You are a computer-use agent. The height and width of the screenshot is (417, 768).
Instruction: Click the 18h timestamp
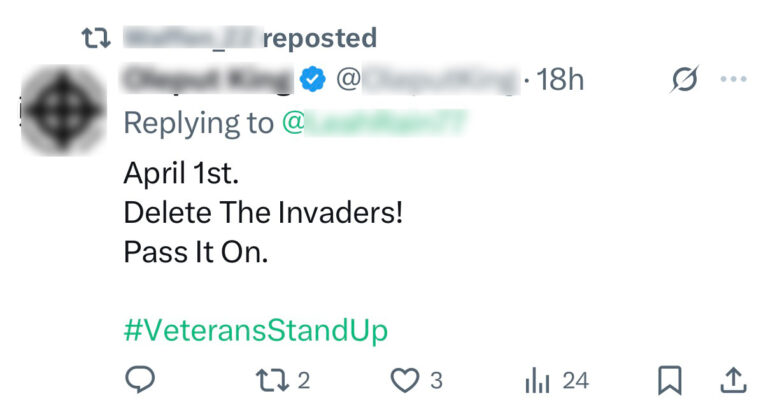560,80
